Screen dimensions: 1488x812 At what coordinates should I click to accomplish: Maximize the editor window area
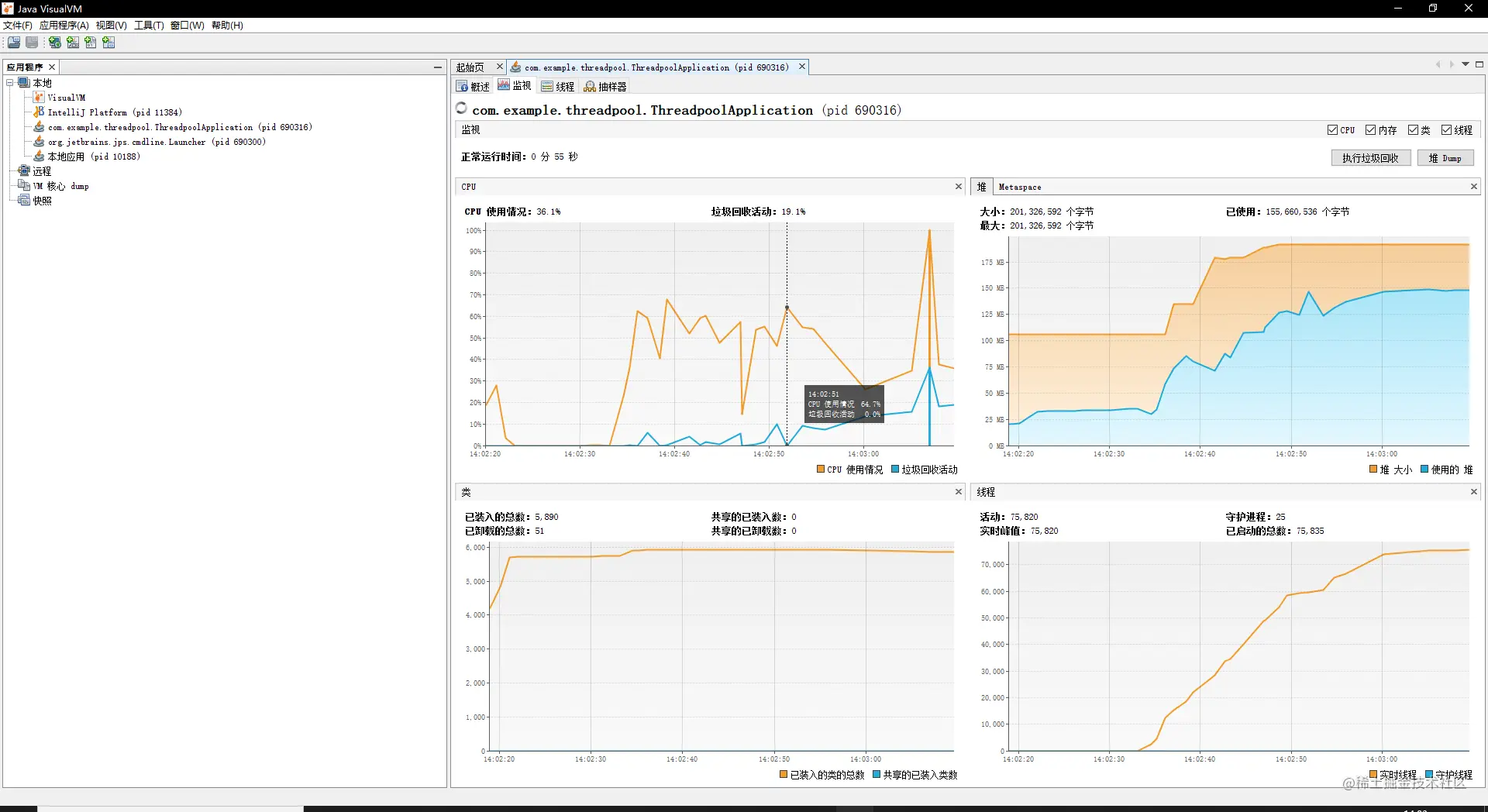1479,64
